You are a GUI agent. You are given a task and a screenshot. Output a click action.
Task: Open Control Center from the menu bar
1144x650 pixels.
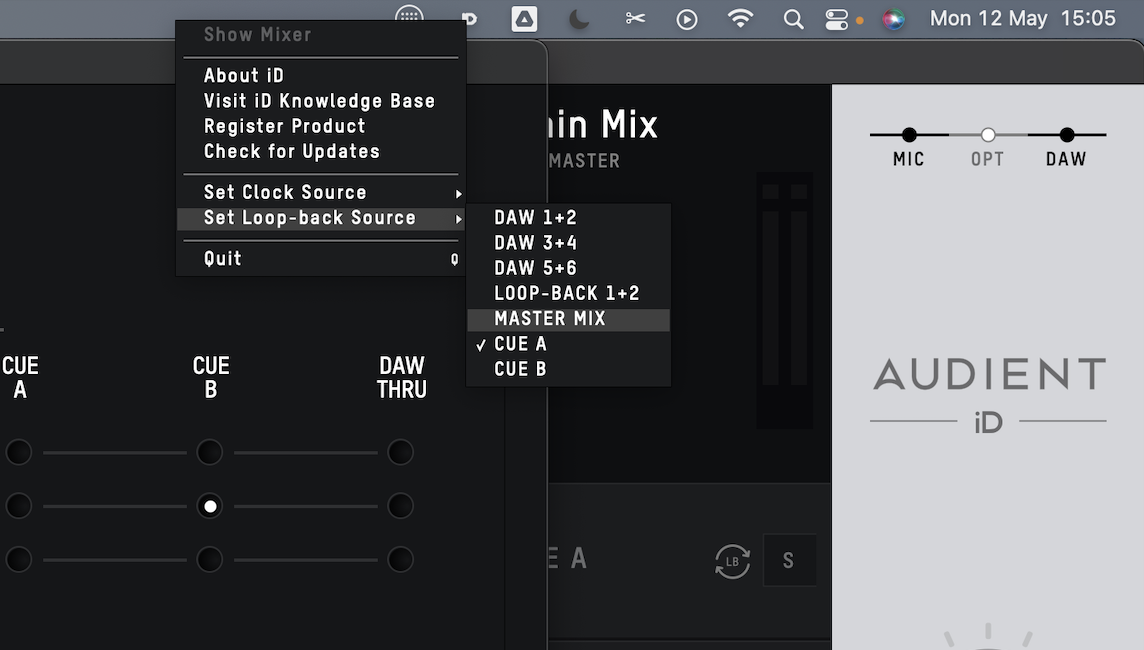click(836, 20)
